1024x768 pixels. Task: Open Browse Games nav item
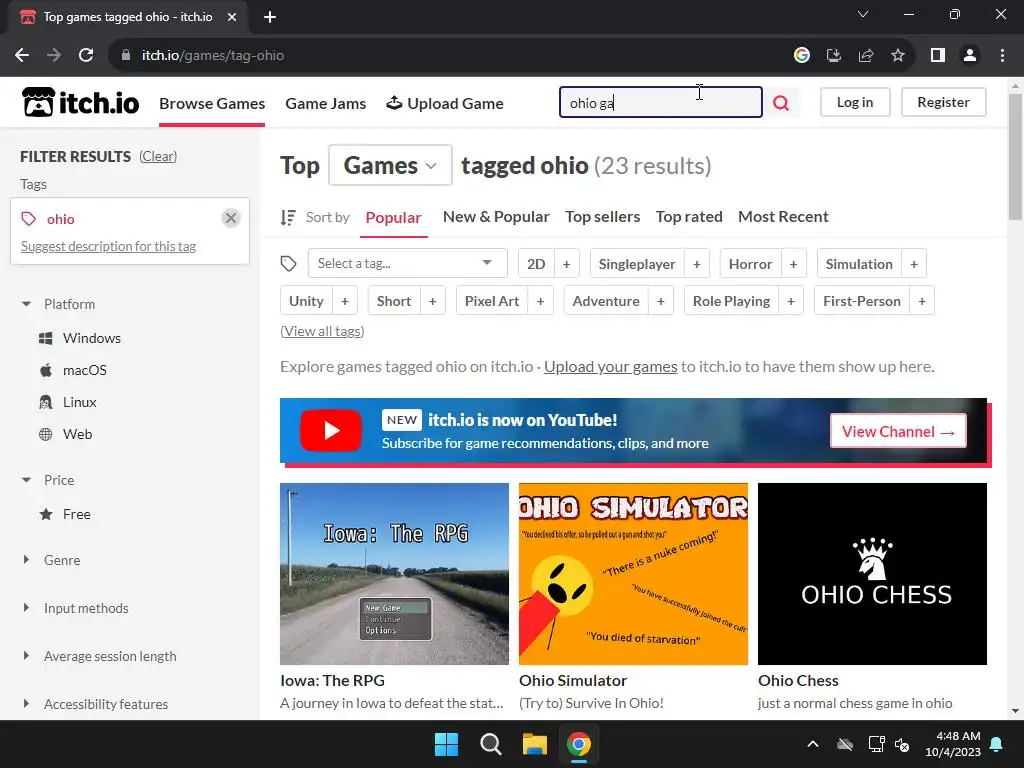[x=212, y=103]
